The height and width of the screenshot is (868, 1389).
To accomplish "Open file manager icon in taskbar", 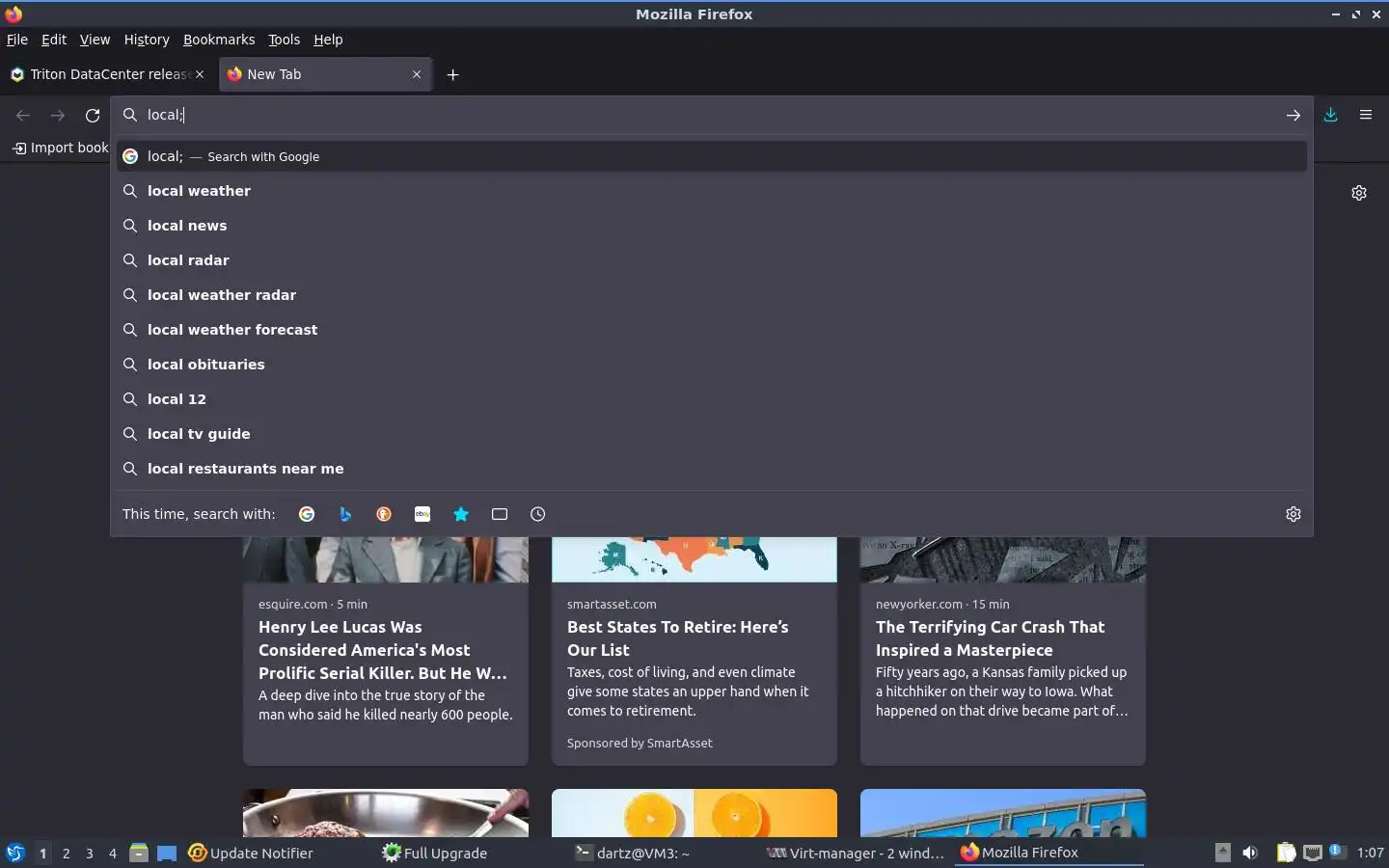I will coord(139,853).
